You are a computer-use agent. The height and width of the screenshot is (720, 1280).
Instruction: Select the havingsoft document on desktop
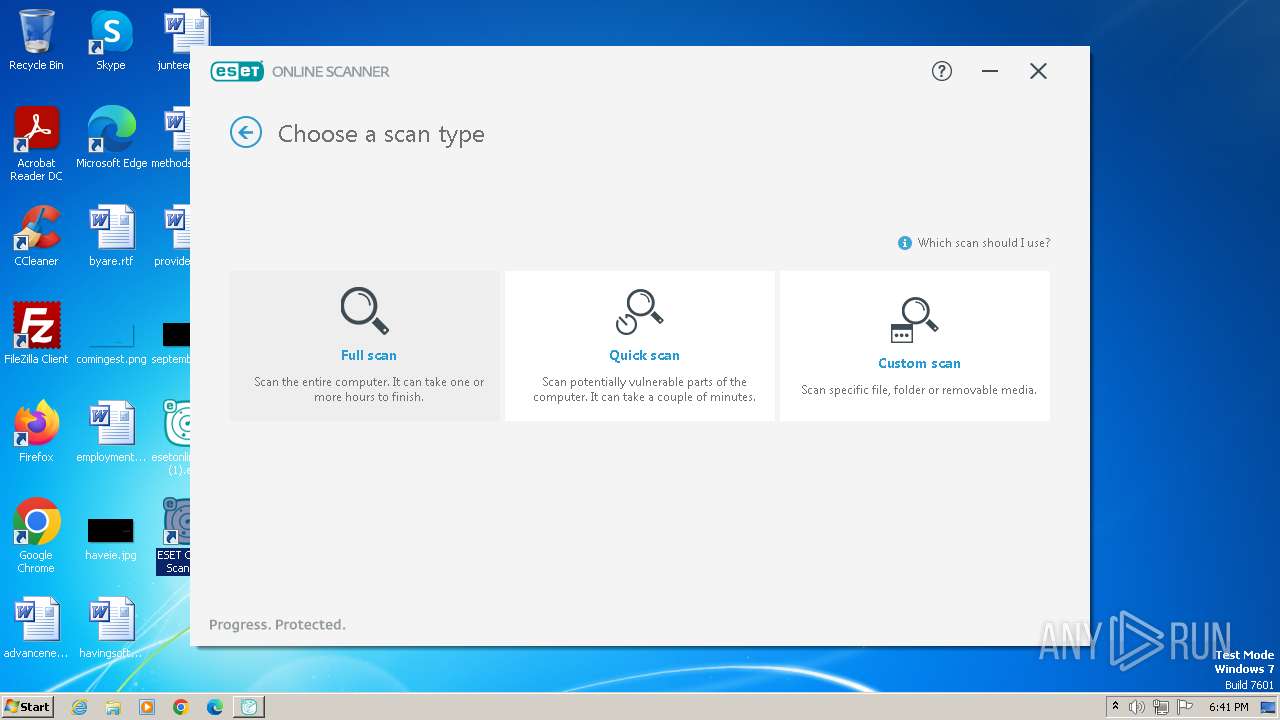point(111,628)
